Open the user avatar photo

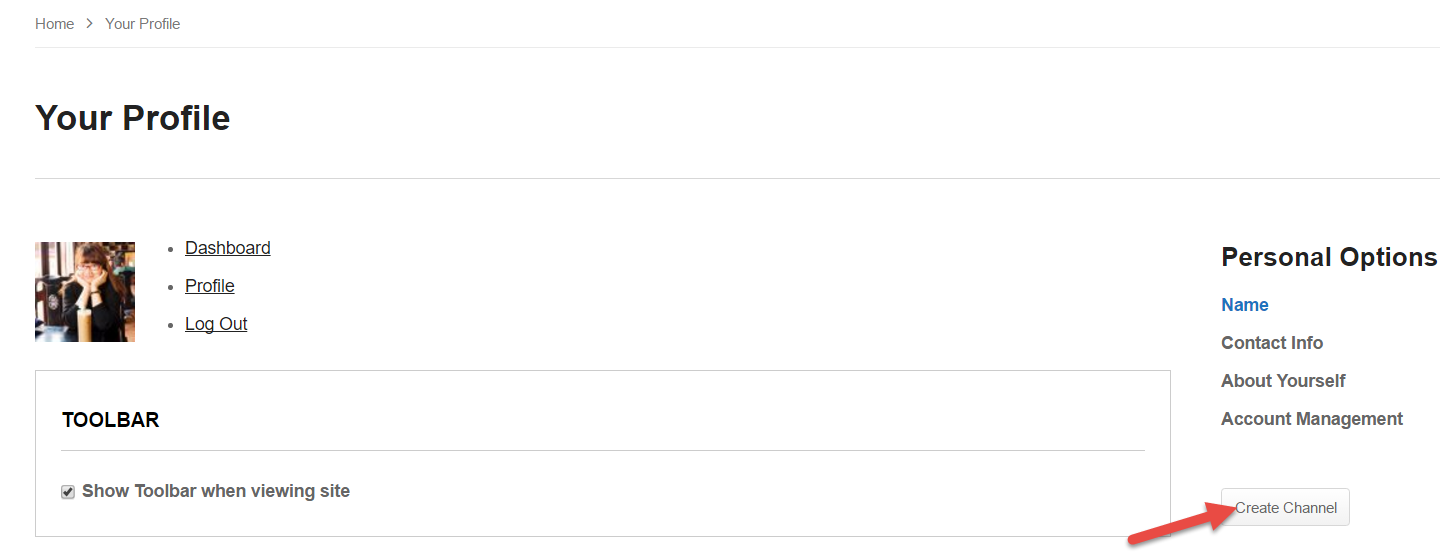(x=85, y=292)
